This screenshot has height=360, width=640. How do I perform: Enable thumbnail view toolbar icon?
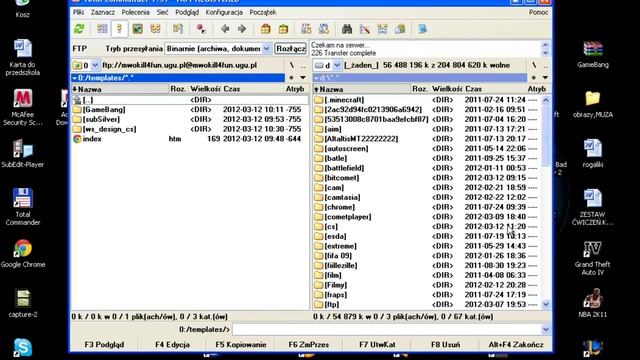[138, 29]
